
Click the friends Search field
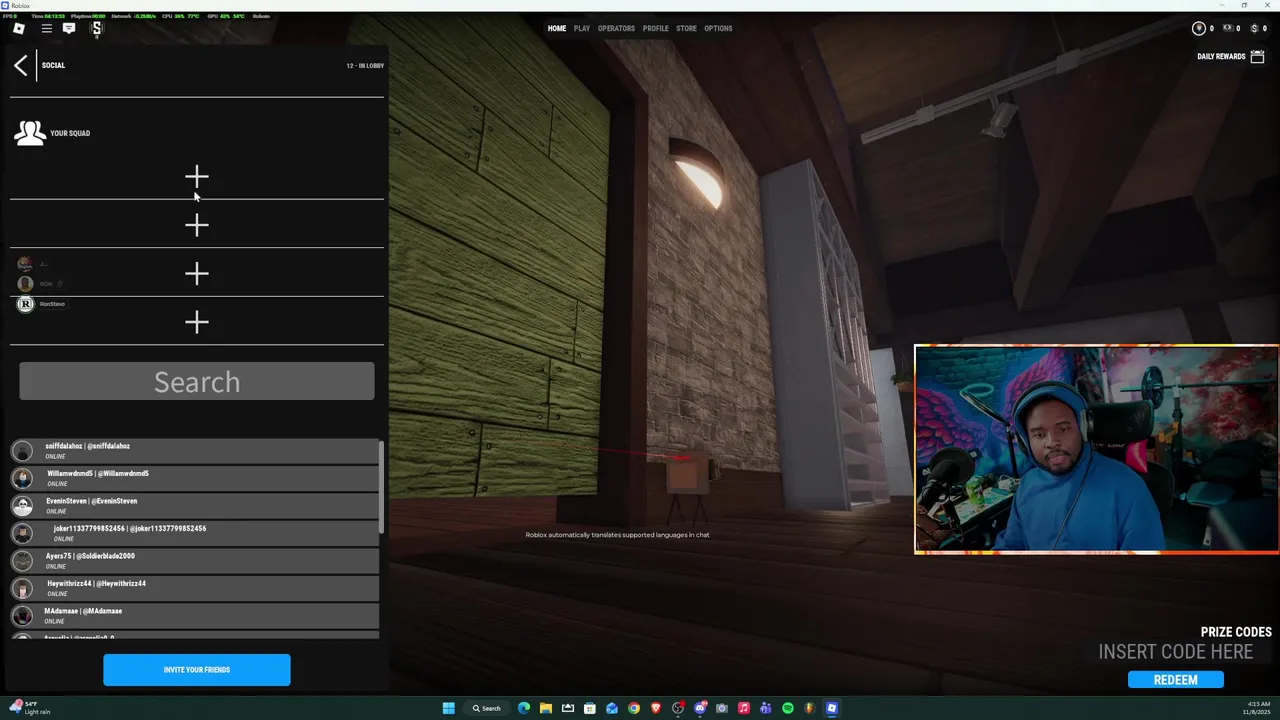197,382
